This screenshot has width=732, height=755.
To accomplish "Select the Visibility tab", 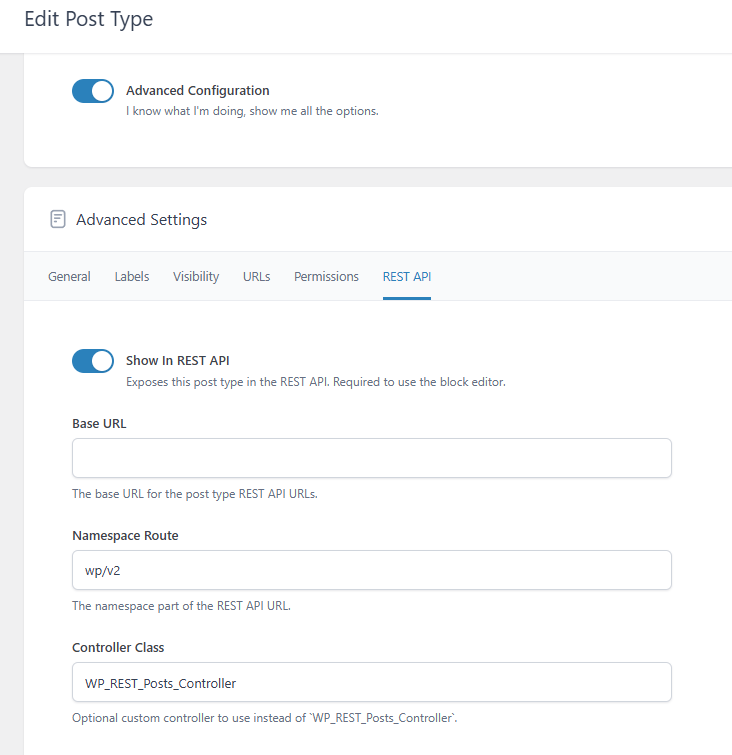I will point(196,276).
